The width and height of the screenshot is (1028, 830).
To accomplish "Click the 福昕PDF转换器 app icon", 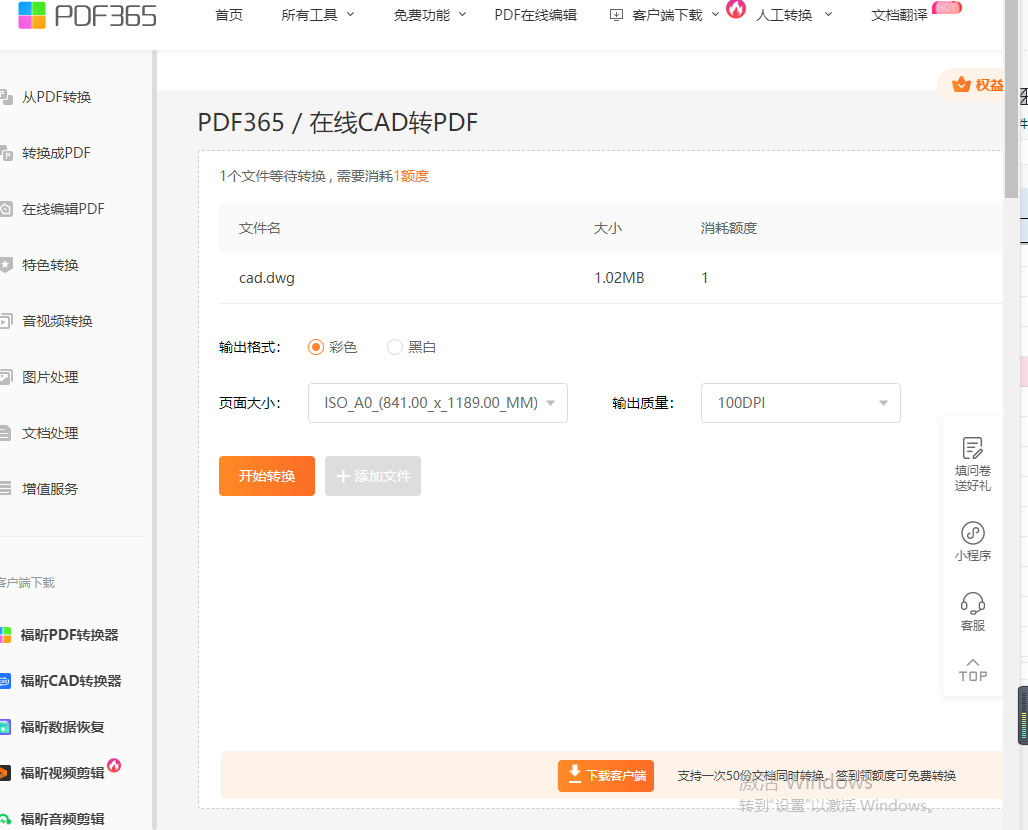I will (x=5, y=635).
